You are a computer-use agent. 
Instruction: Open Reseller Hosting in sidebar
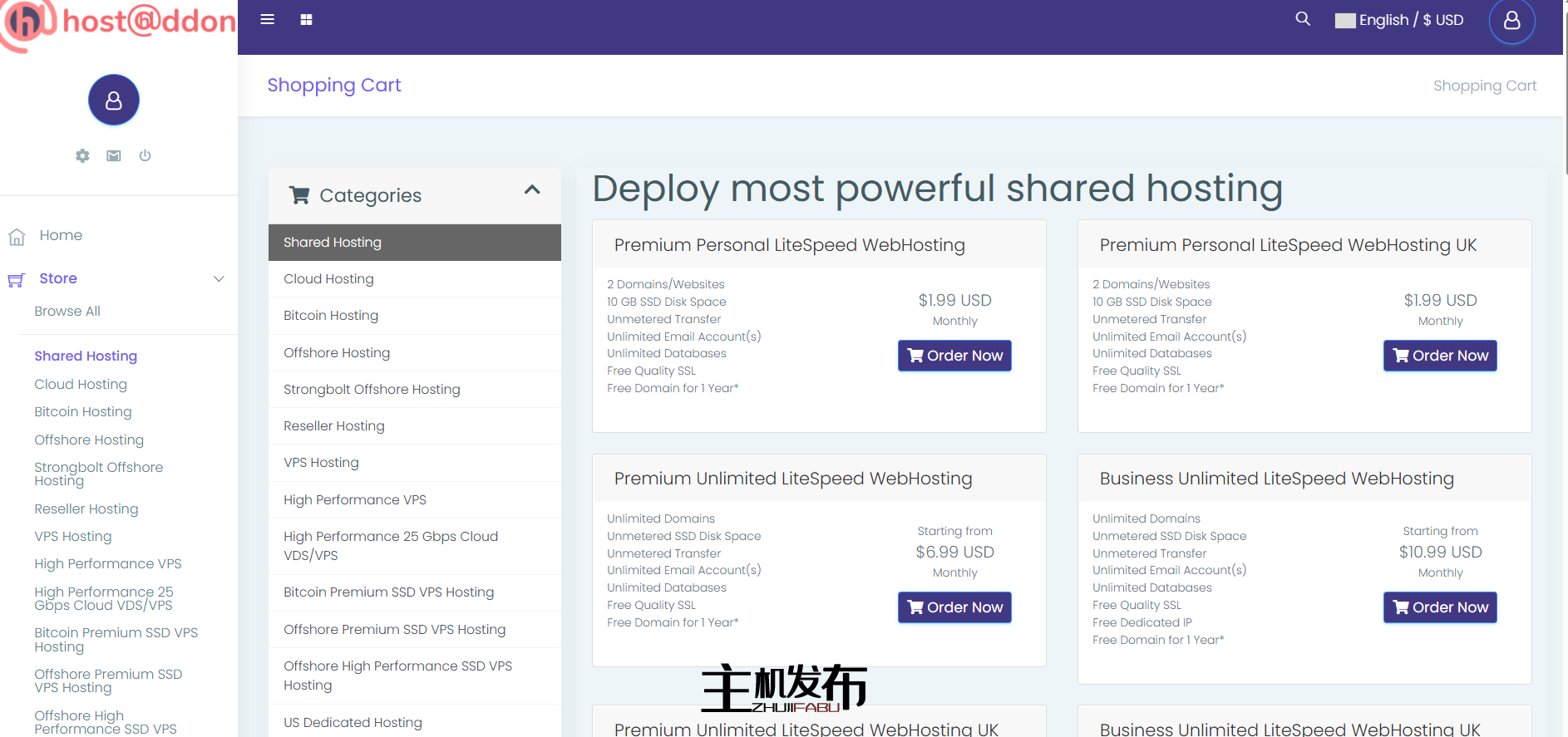pyautogui.click(x=86, y=509)
